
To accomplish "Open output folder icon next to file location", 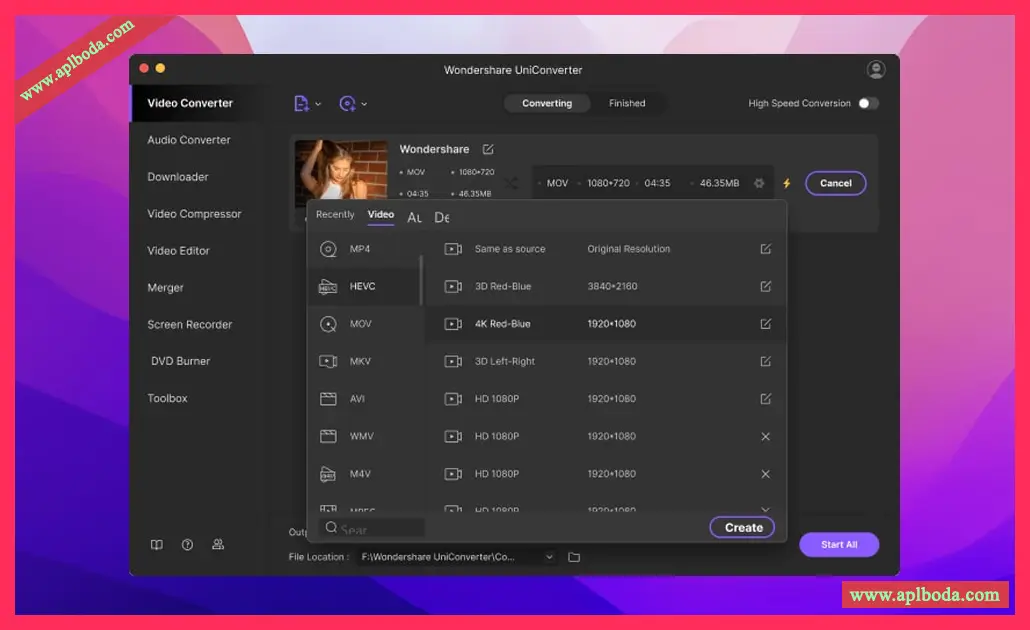I will click(x=574, y=557).
